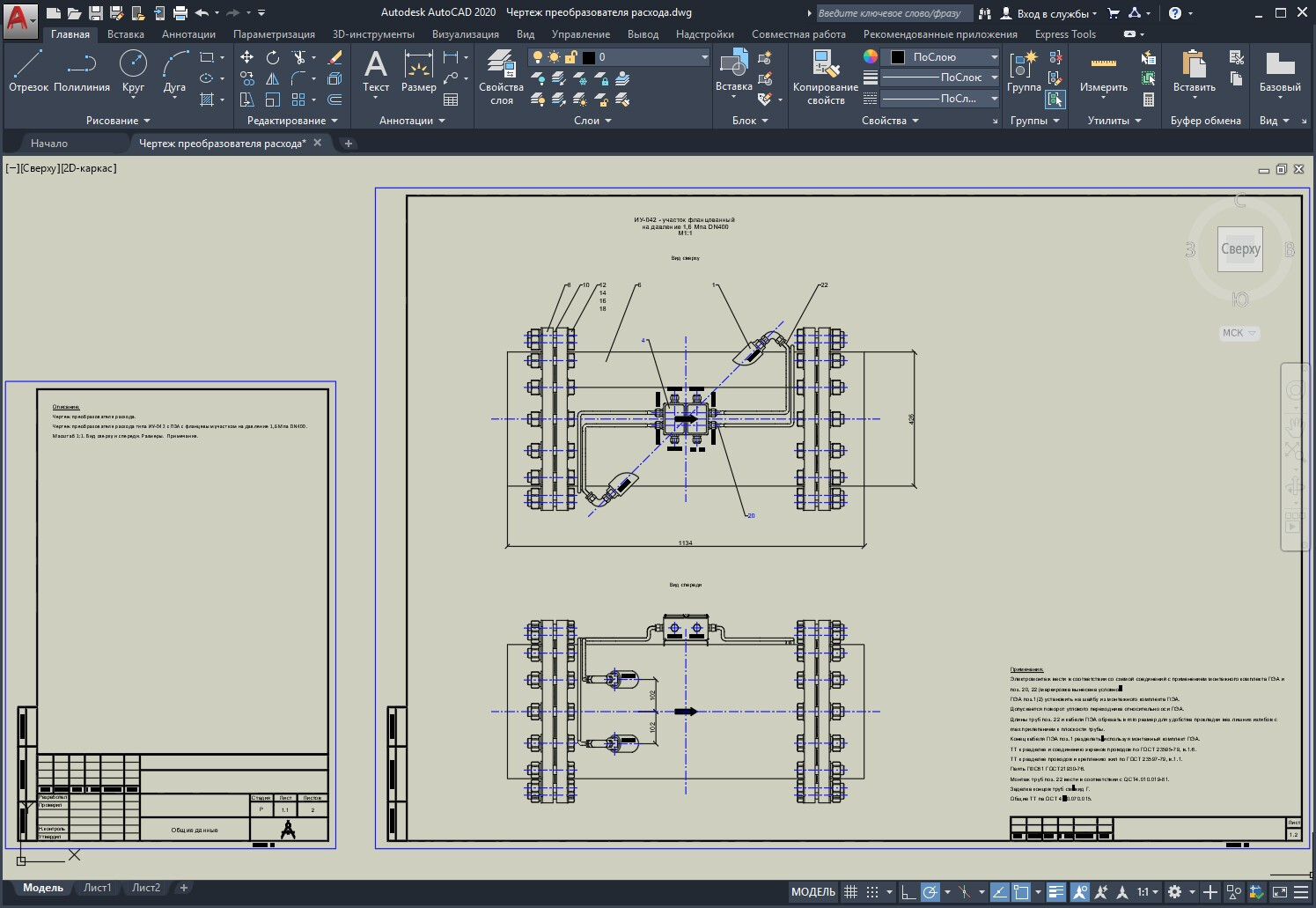
Task: Click the Move tool icon
Action: click(x=247, y=57)
